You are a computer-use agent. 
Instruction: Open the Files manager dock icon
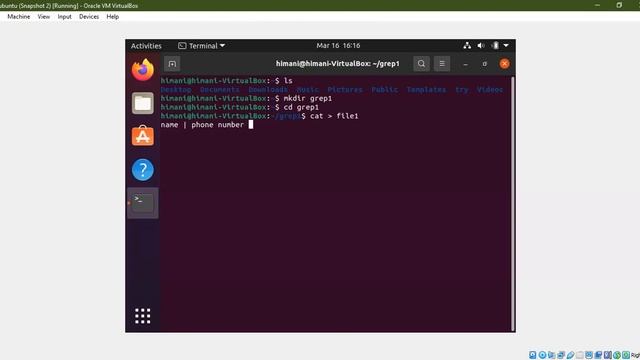143,103
